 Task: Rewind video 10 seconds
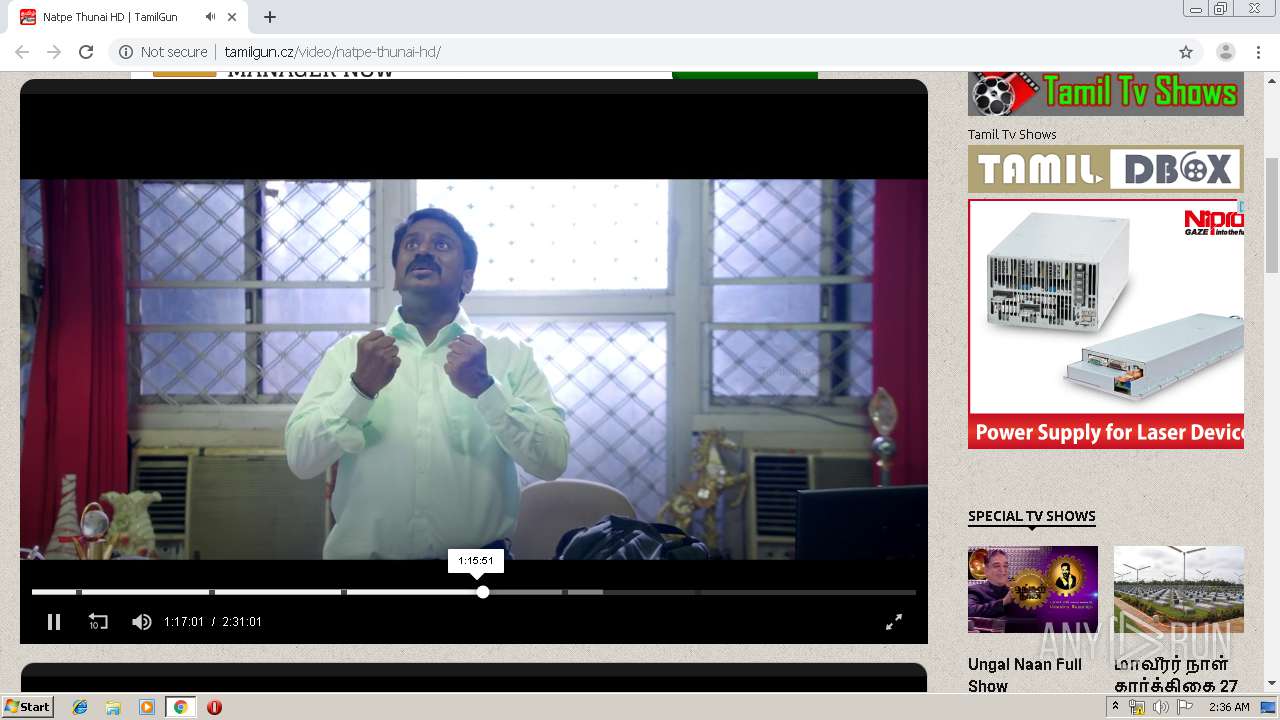[x=98, y=622]
